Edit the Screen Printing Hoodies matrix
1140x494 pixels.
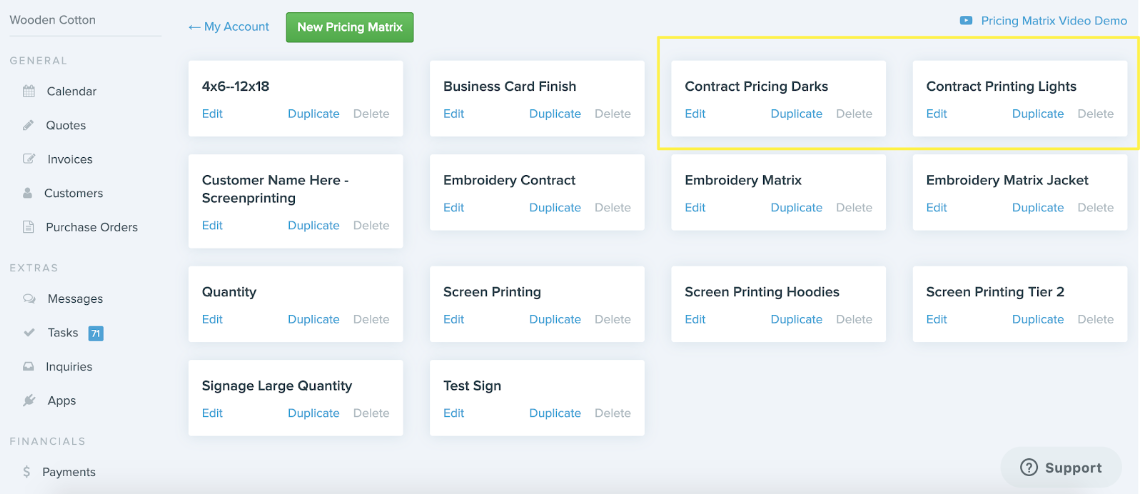coord(695,319)
